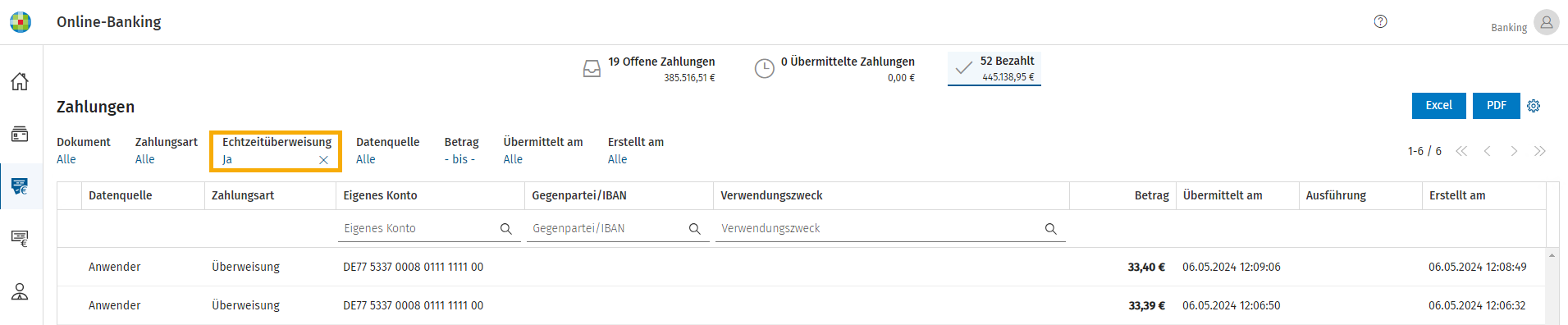Open the Erstellt am filter
The width and height of the screenshot is (1568, 325).
636,151
